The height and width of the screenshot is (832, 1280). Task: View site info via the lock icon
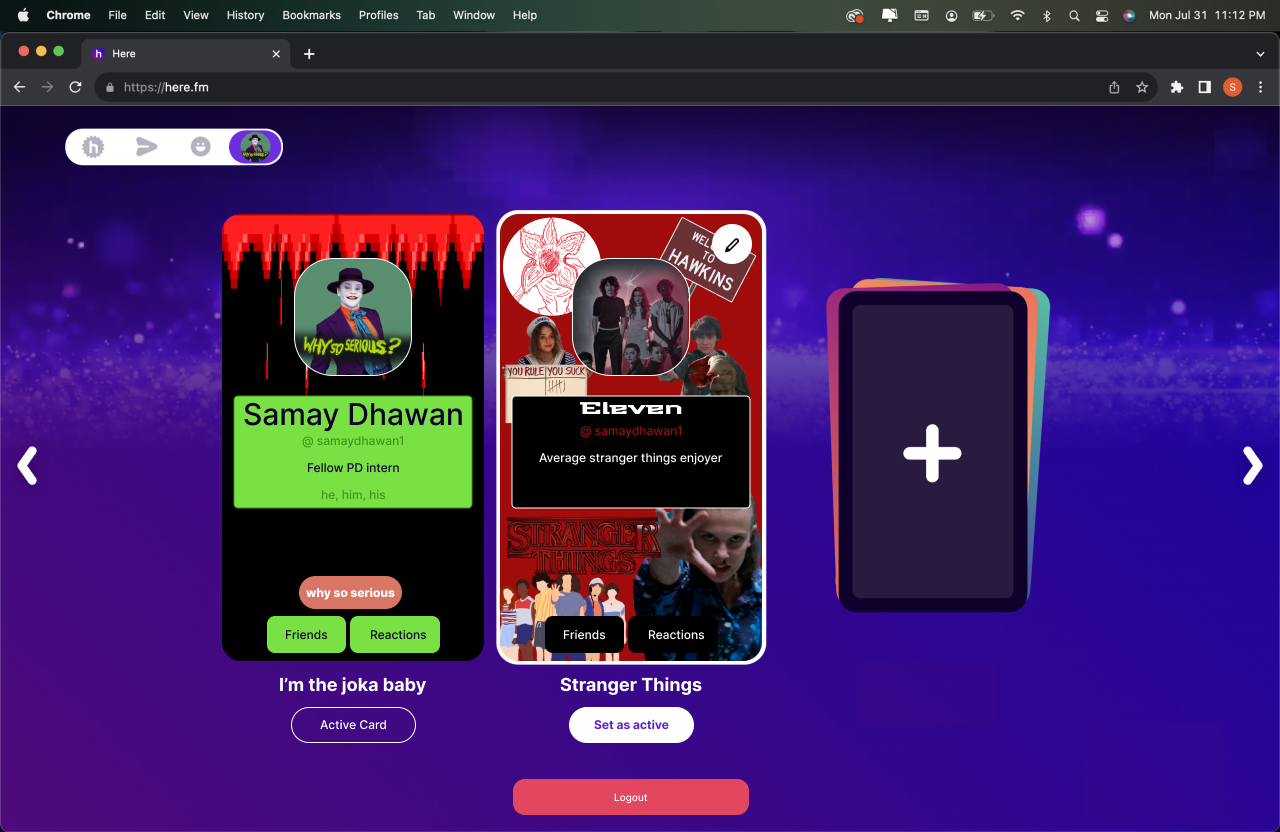coord(110,87)
